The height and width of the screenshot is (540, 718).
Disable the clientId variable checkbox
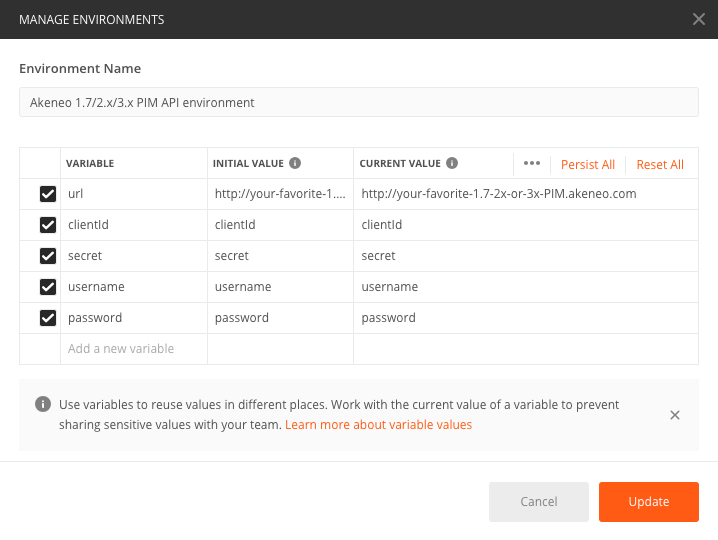[47, 225]
